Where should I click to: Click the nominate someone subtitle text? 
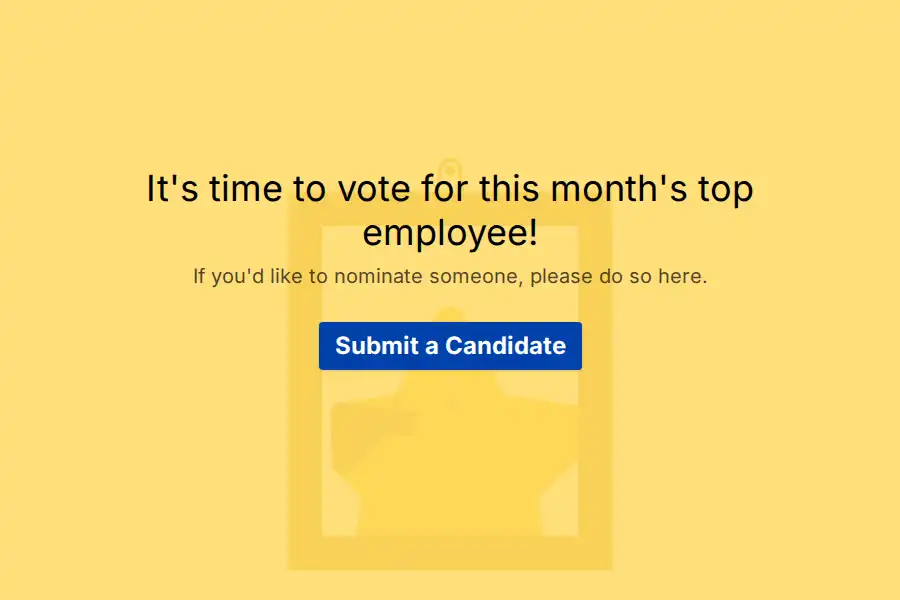tap(450, 276)
